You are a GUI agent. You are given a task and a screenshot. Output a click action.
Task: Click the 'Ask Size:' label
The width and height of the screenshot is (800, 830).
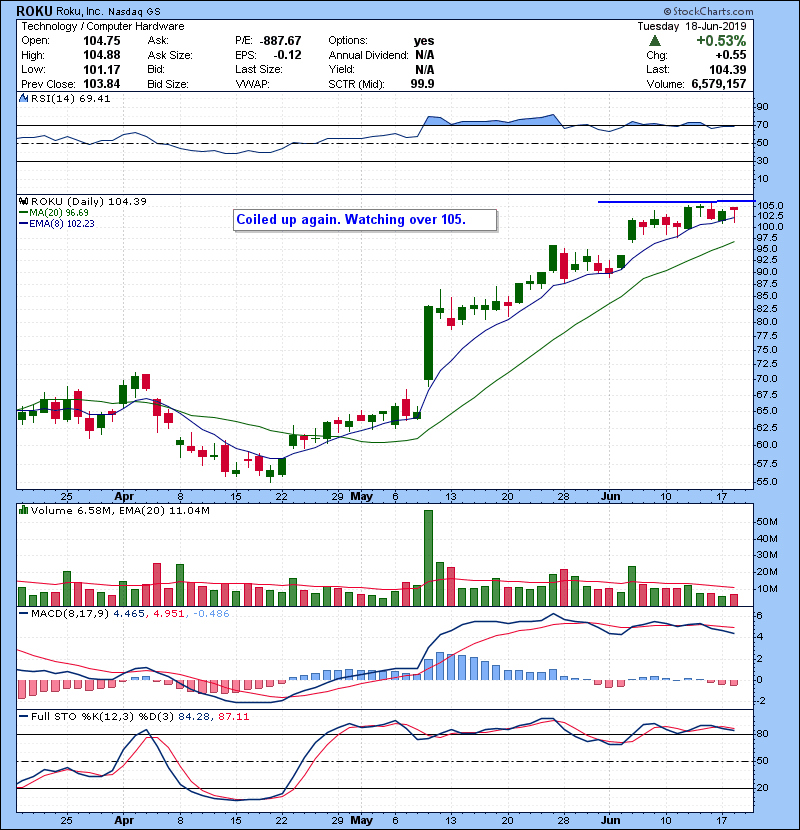click(170, 55)
